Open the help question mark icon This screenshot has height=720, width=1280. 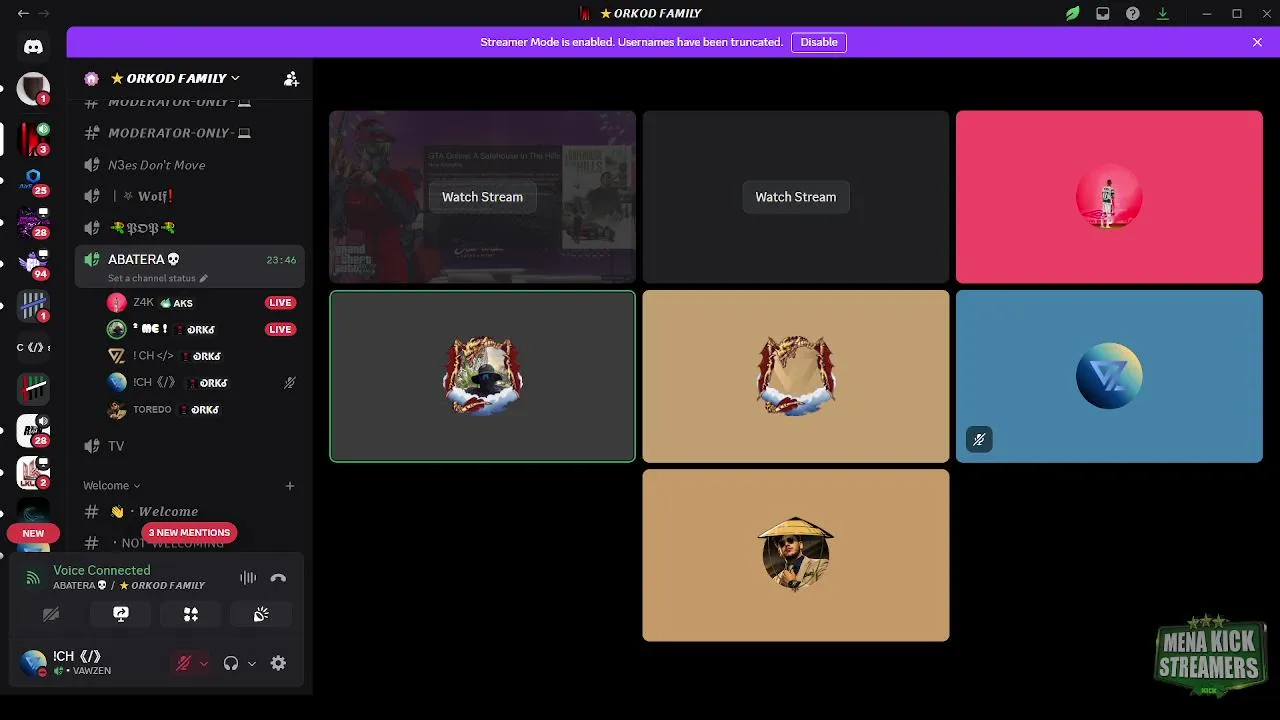[1132, 14]
